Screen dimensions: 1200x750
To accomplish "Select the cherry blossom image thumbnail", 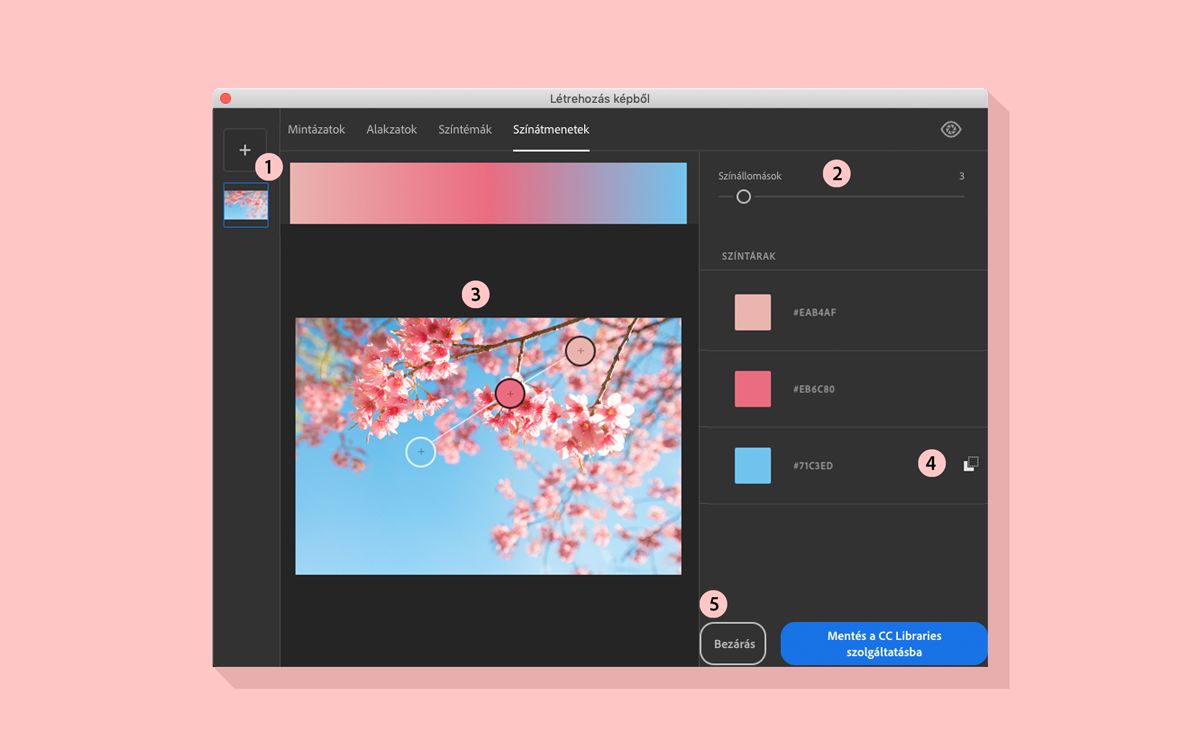I will click(x=246, y=205).
